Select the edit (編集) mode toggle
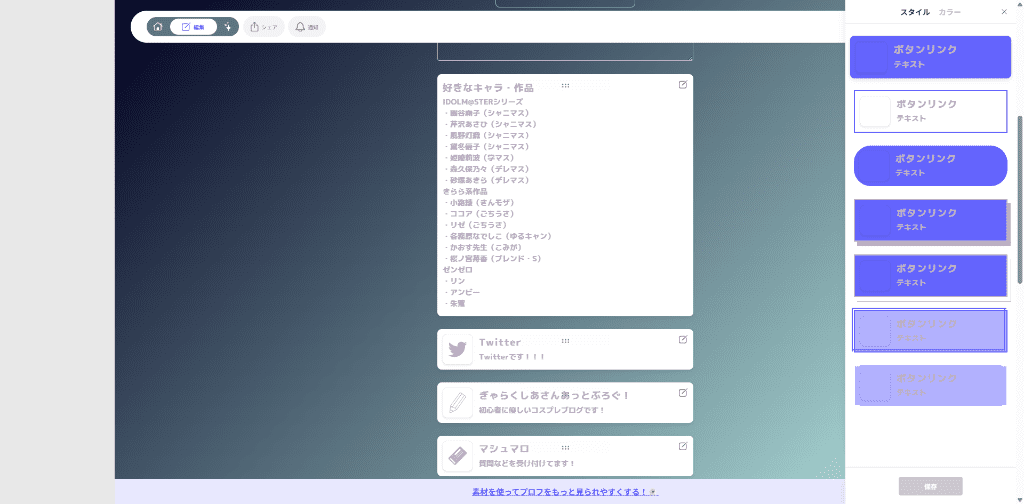The image size is (1024, 504). click(x=193, y=27)
